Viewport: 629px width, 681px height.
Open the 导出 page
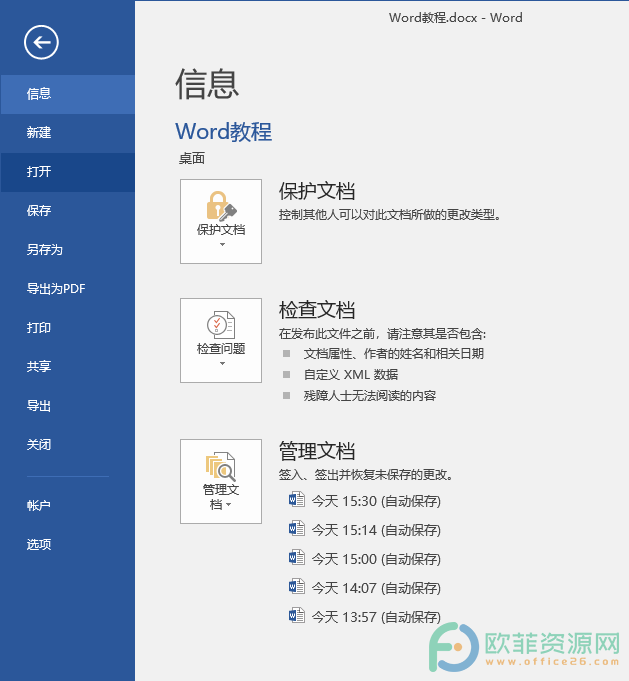[67, 406]
